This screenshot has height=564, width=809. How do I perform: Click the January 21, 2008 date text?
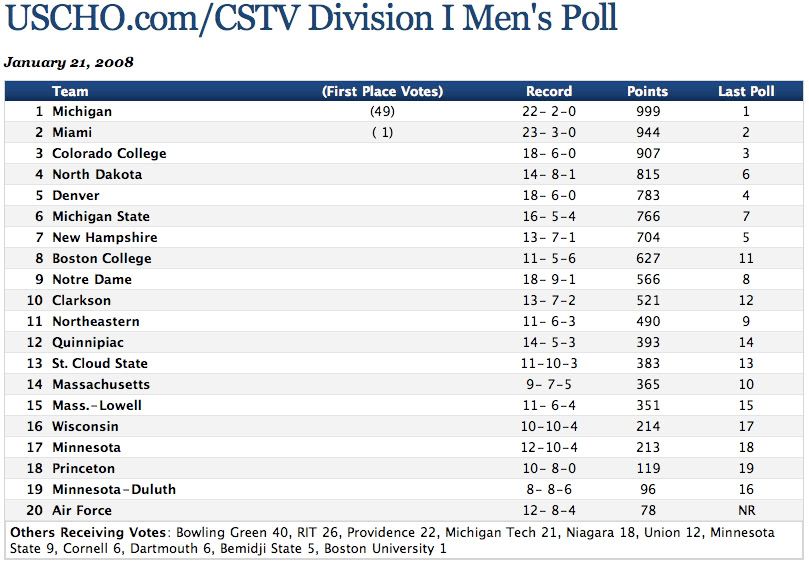click(69, 62)
